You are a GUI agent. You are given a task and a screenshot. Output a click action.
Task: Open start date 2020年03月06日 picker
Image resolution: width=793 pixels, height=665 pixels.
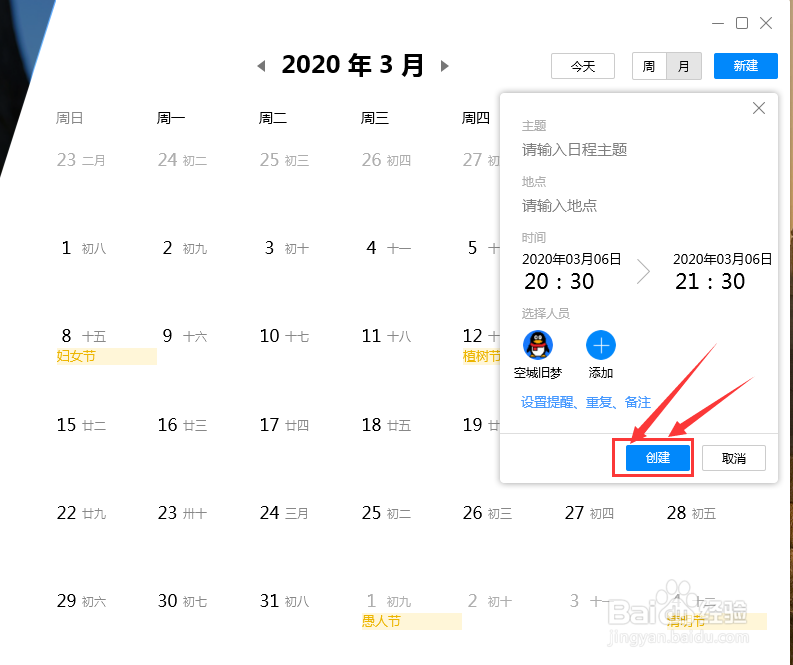[x=571, y=259]
